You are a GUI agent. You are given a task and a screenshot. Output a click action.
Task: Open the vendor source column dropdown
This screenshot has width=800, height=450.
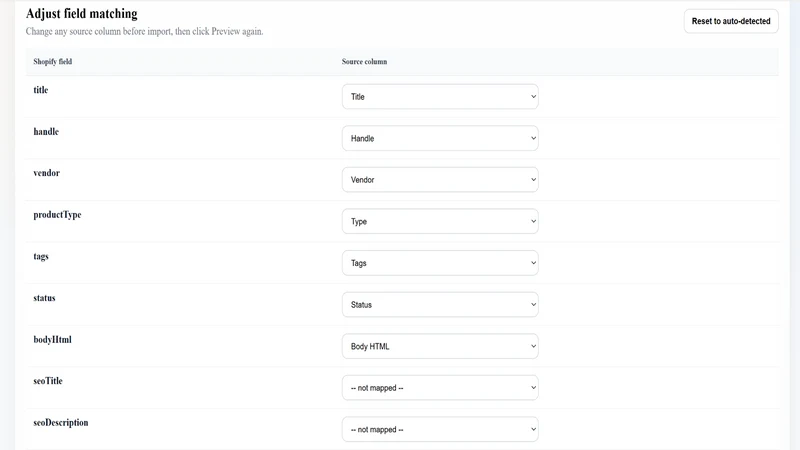coord(440,180)
